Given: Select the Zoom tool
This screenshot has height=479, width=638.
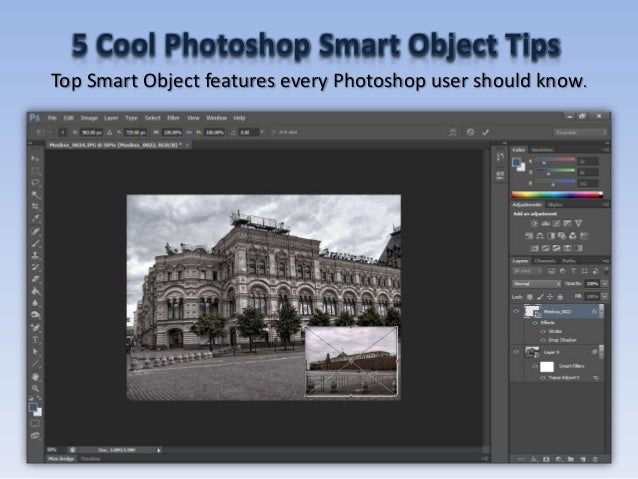Looking at the screenshot, I should (x=35, y=389).
